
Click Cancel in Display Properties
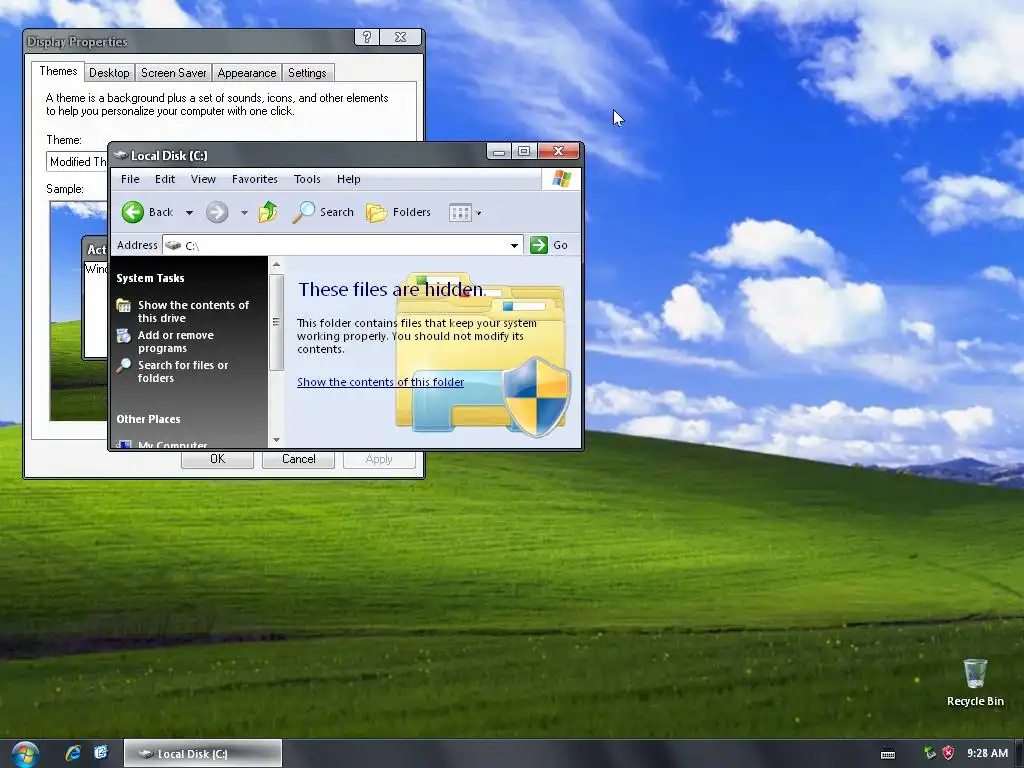[298, 459]
